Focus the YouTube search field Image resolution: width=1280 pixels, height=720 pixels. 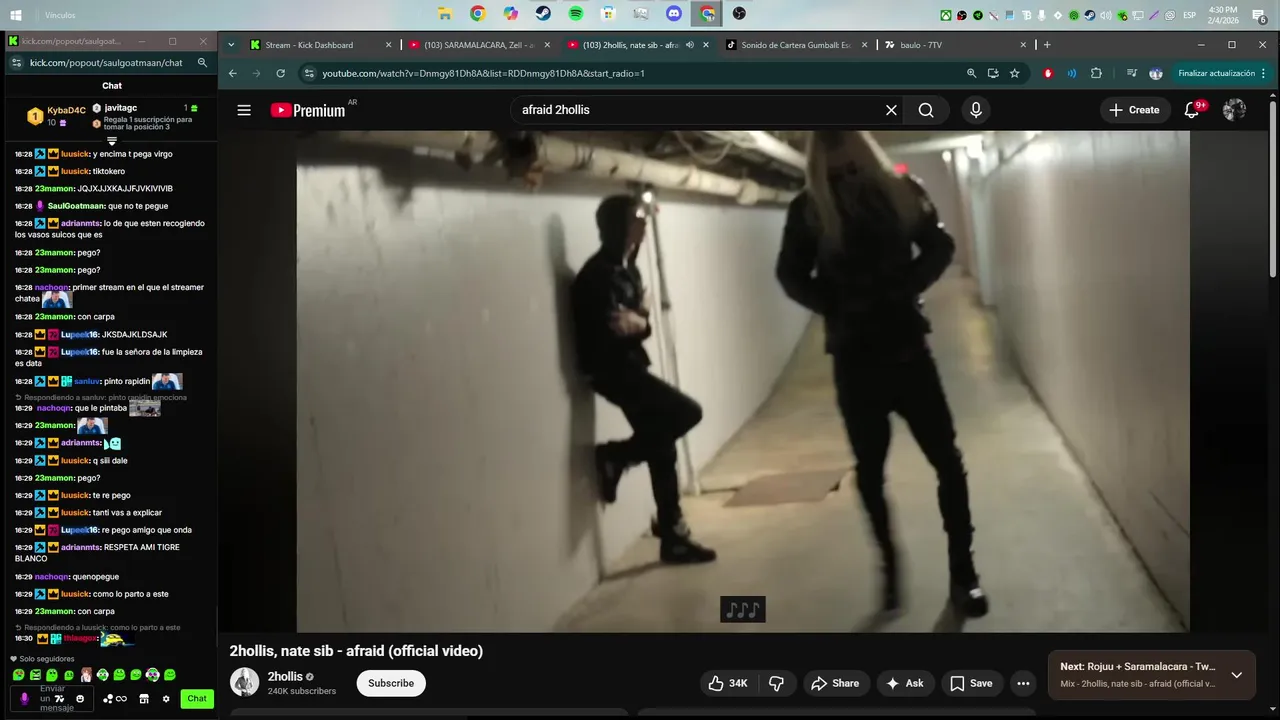click(695, 110)
